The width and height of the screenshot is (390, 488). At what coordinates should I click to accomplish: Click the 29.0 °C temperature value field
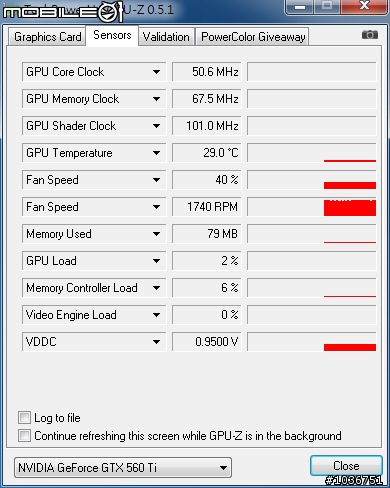[207, 153]
